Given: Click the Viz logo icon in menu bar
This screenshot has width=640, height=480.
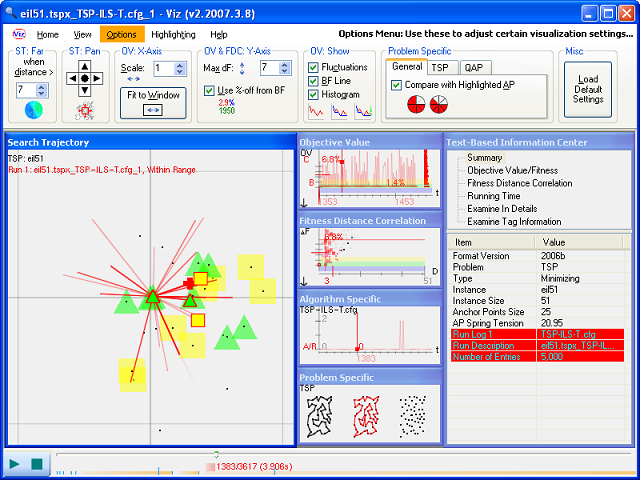Looking at the screenshot, I should point(19,34).
